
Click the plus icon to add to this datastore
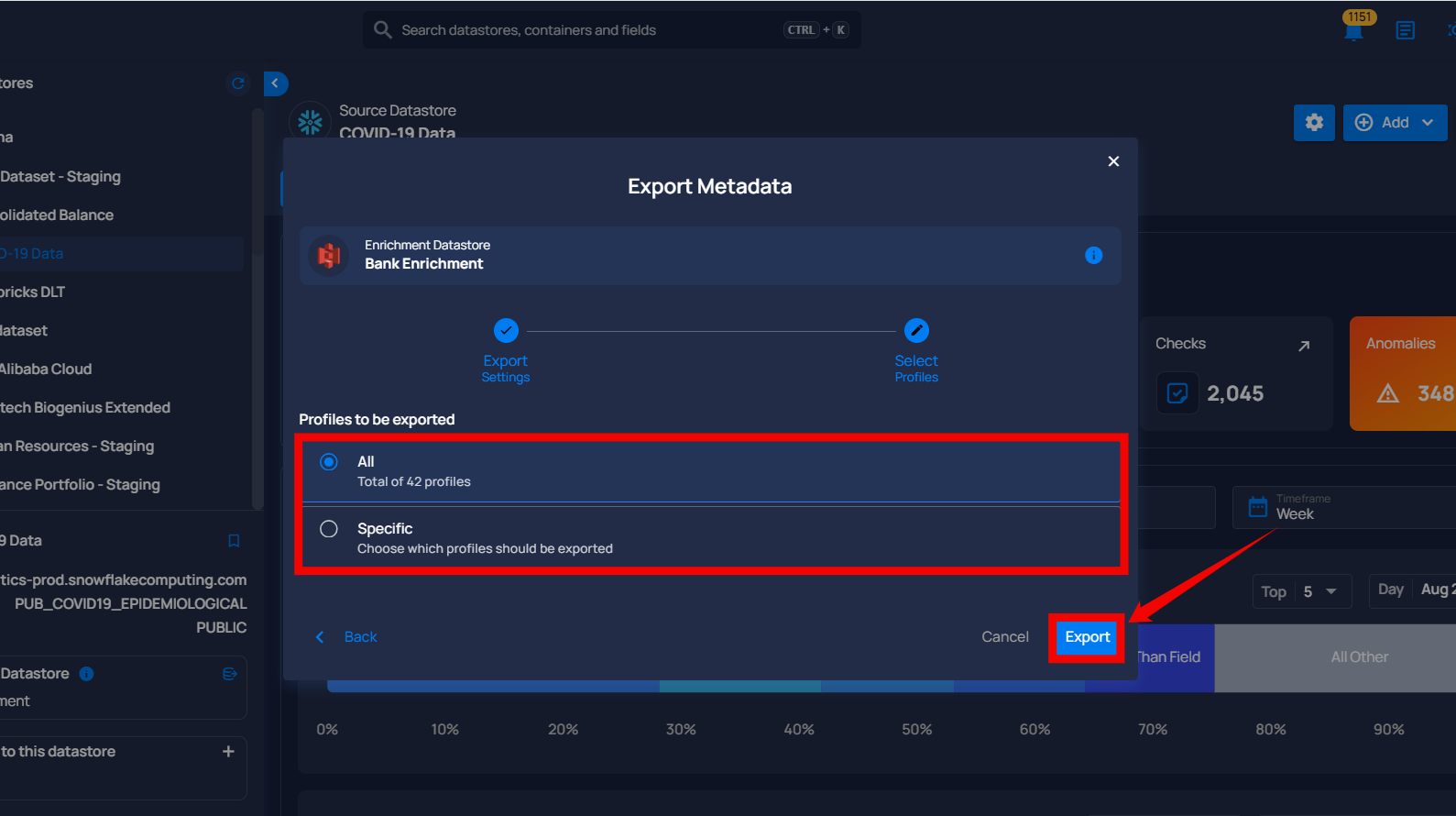pos(228,752)
